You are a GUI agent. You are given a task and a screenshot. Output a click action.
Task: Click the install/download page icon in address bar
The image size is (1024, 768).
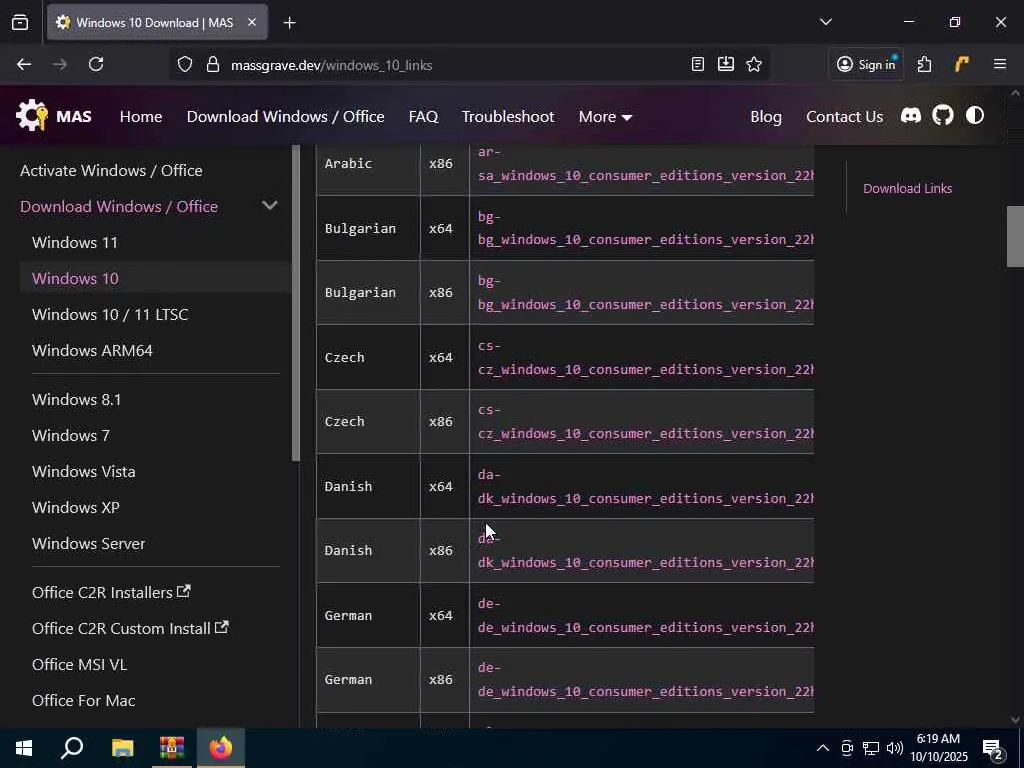point(726,64)
